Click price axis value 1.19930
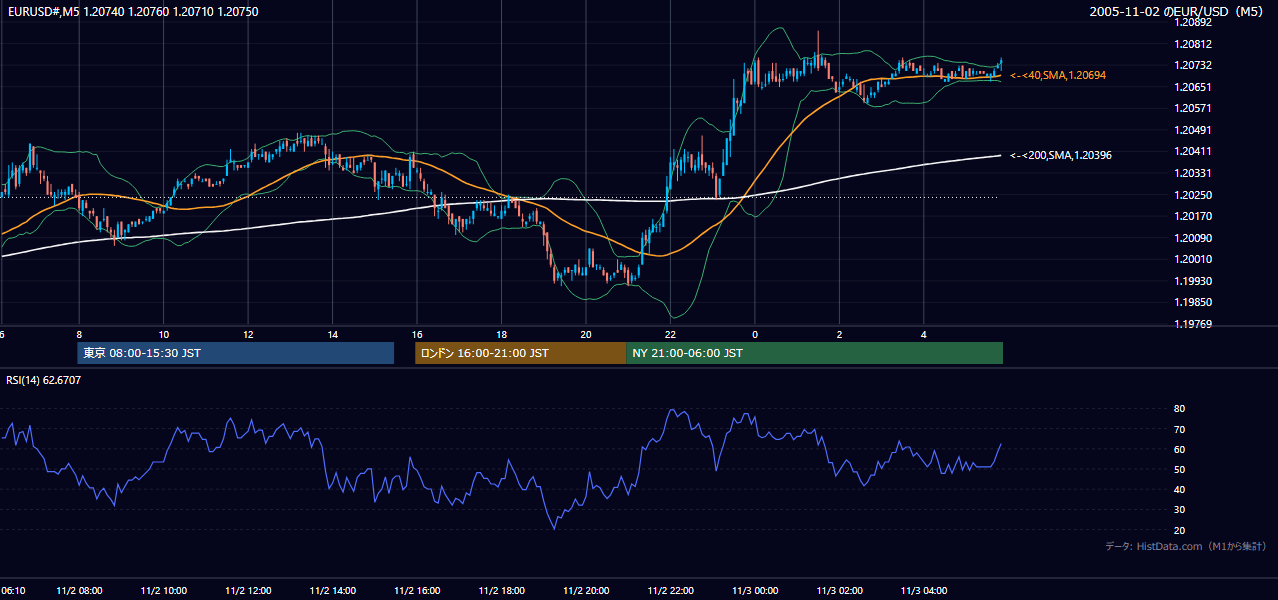Image resolution: width=1278 pixels, height=600 pixels. pos(1192,281)
